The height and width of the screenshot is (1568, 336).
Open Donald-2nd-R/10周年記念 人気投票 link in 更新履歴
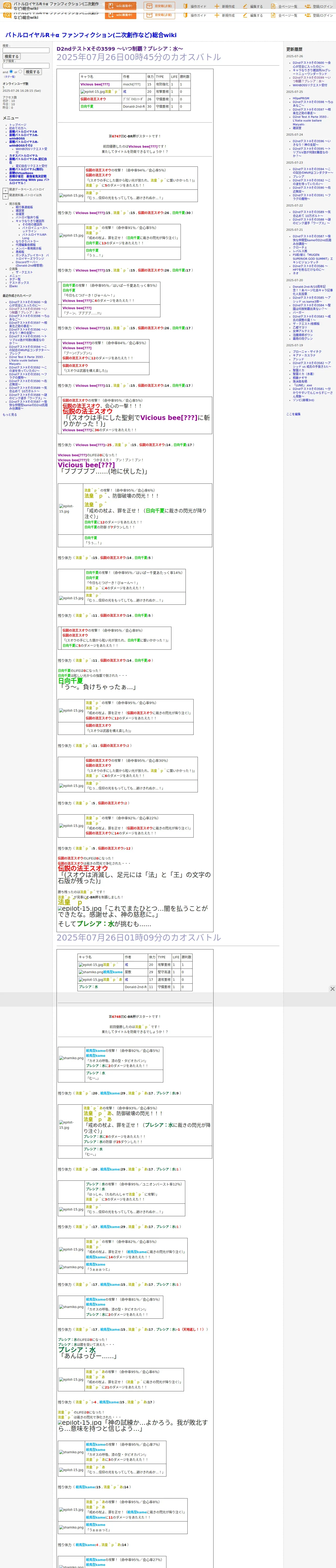point(312,290)
